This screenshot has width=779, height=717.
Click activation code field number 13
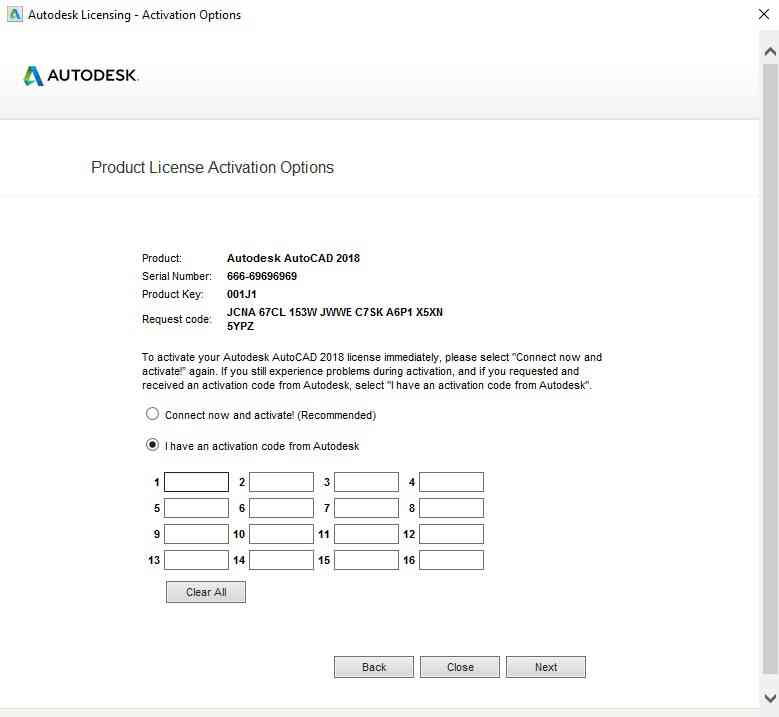196,560
